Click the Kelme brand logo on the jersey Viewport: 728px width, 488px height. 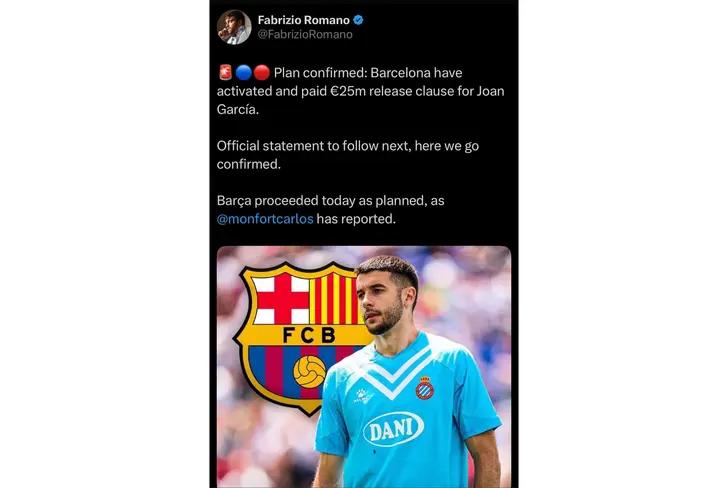(x=364, y=396)
